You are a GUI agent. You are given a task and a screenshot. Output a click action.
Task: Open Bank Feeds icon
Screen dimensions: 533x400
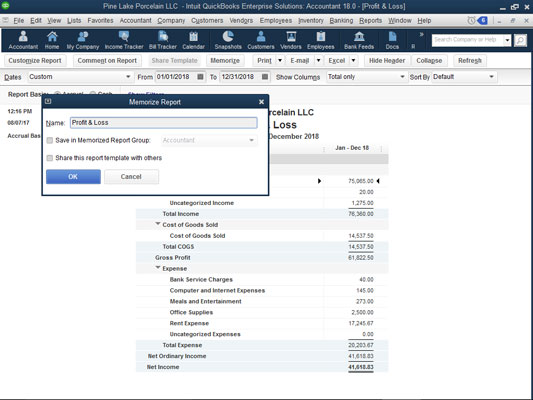click(x=359, y=40)
